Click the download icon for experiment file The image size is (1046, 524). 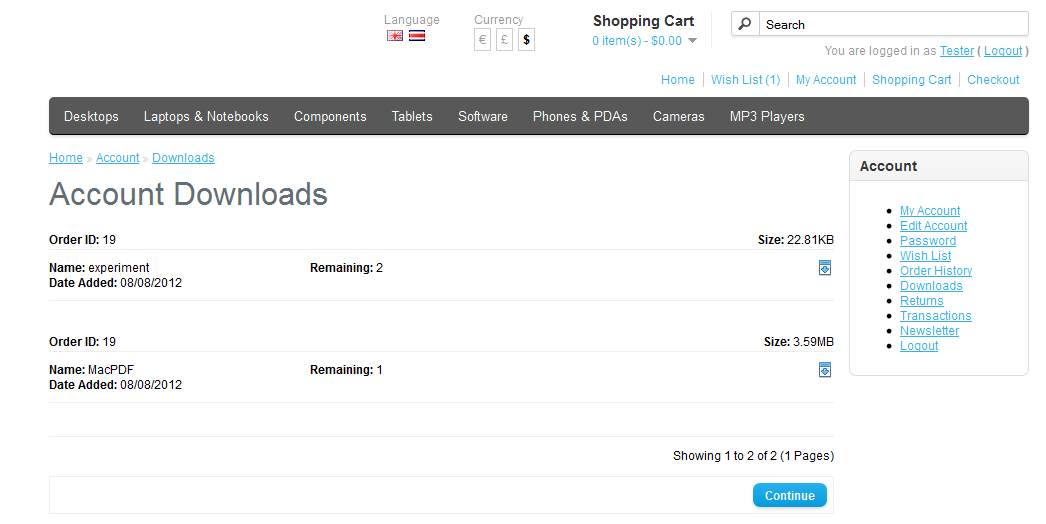pos(825,268)
